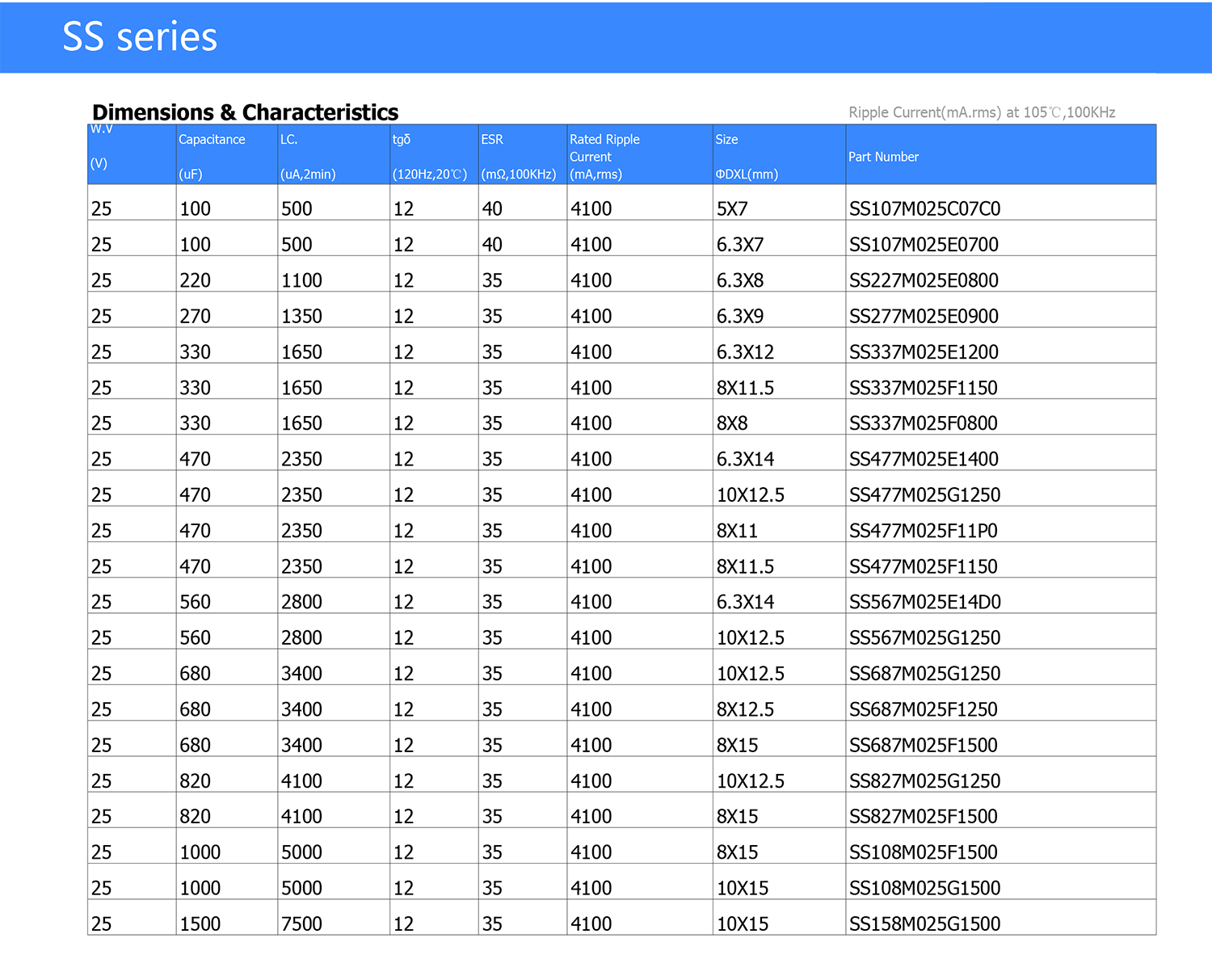Click the SS series title
The height and width of the screenshot is (980, 1212).
(x=140, y=37)
